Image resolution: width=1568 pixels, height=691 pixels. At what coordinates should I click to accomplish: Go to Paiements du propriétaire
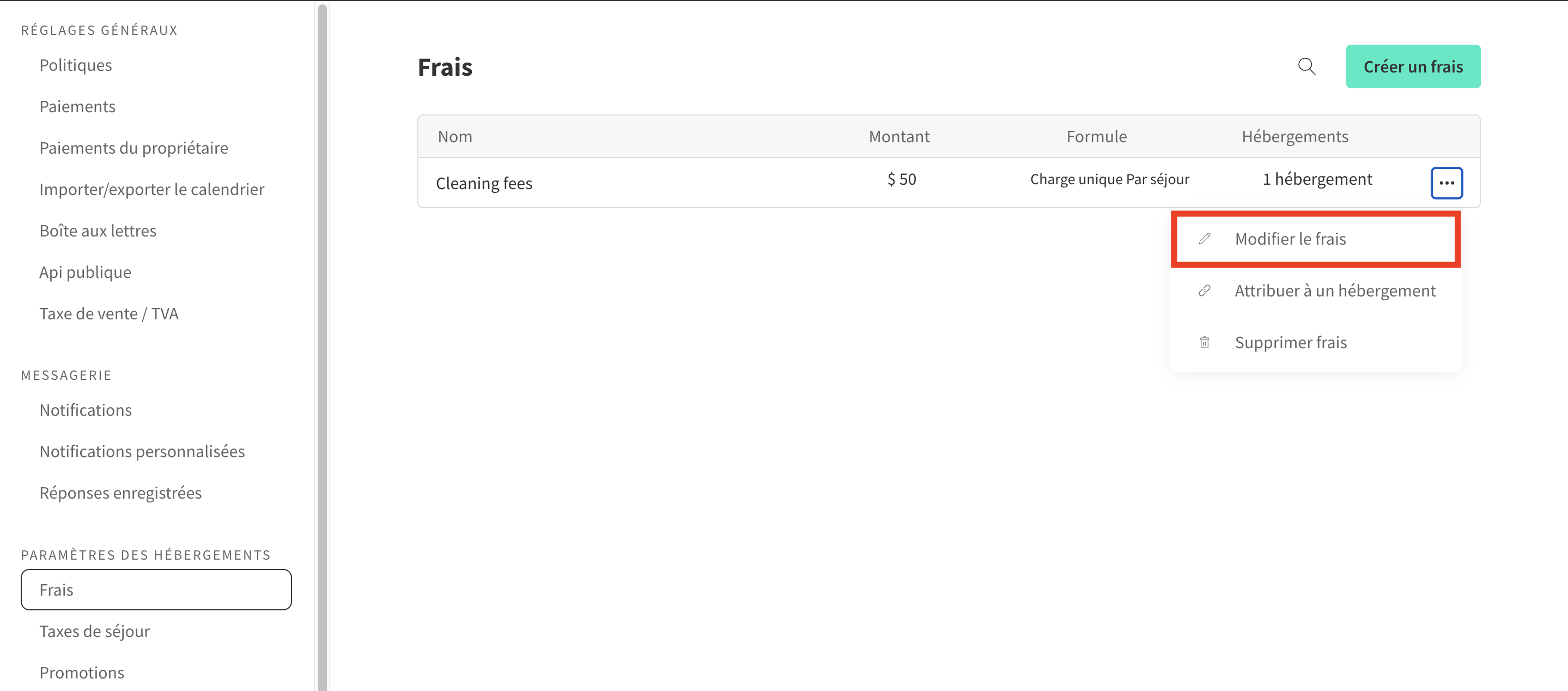(x=133, y=147)
